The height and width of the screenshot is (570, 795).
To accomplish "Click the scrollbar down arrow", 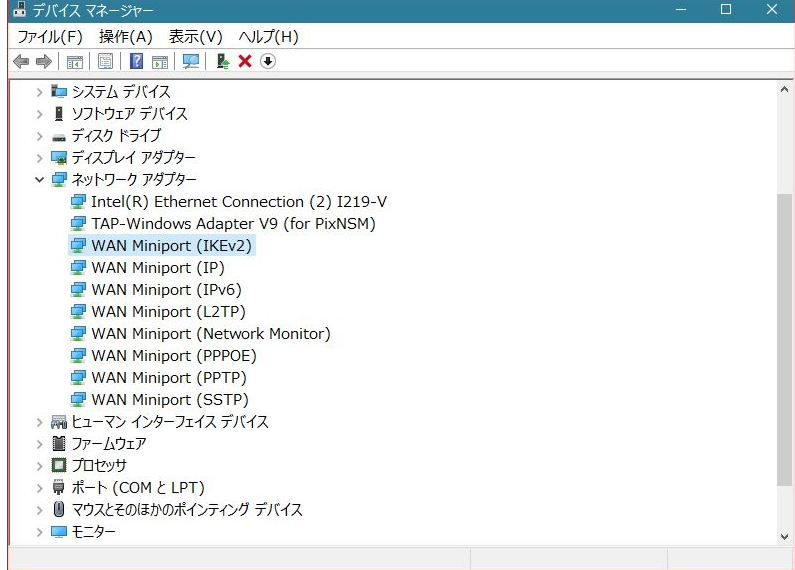I will tap(784, 537).
